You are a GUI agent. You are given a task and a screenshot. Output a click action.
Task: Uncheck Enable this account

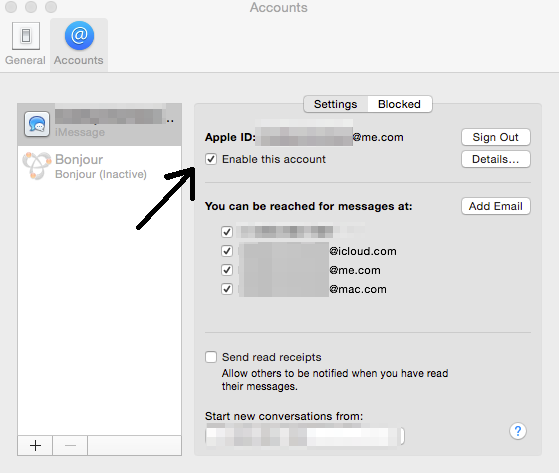pyautogui.click(x=211, y=159)
